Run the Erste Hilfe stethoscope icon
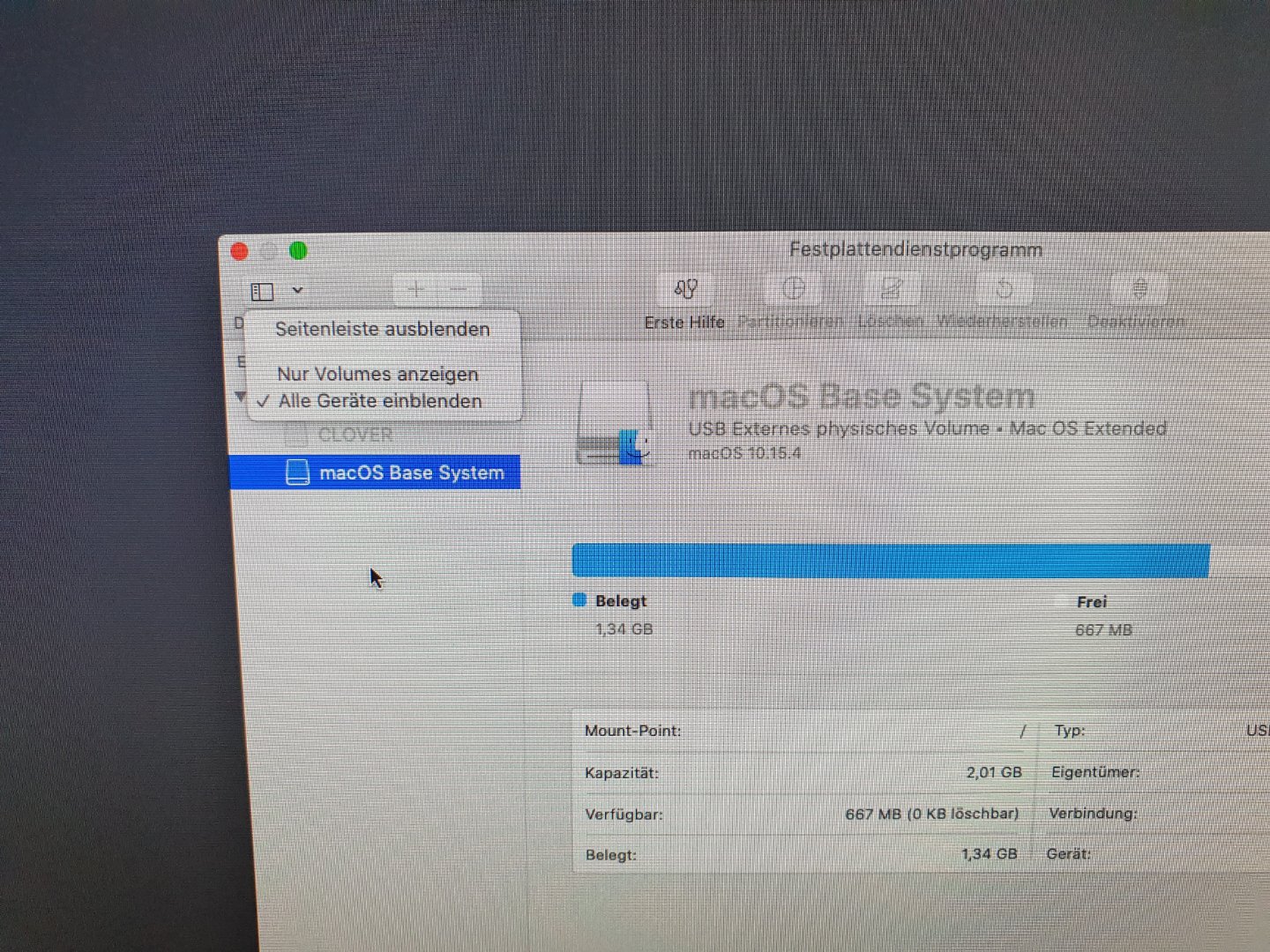 click(x=685, y=288)
